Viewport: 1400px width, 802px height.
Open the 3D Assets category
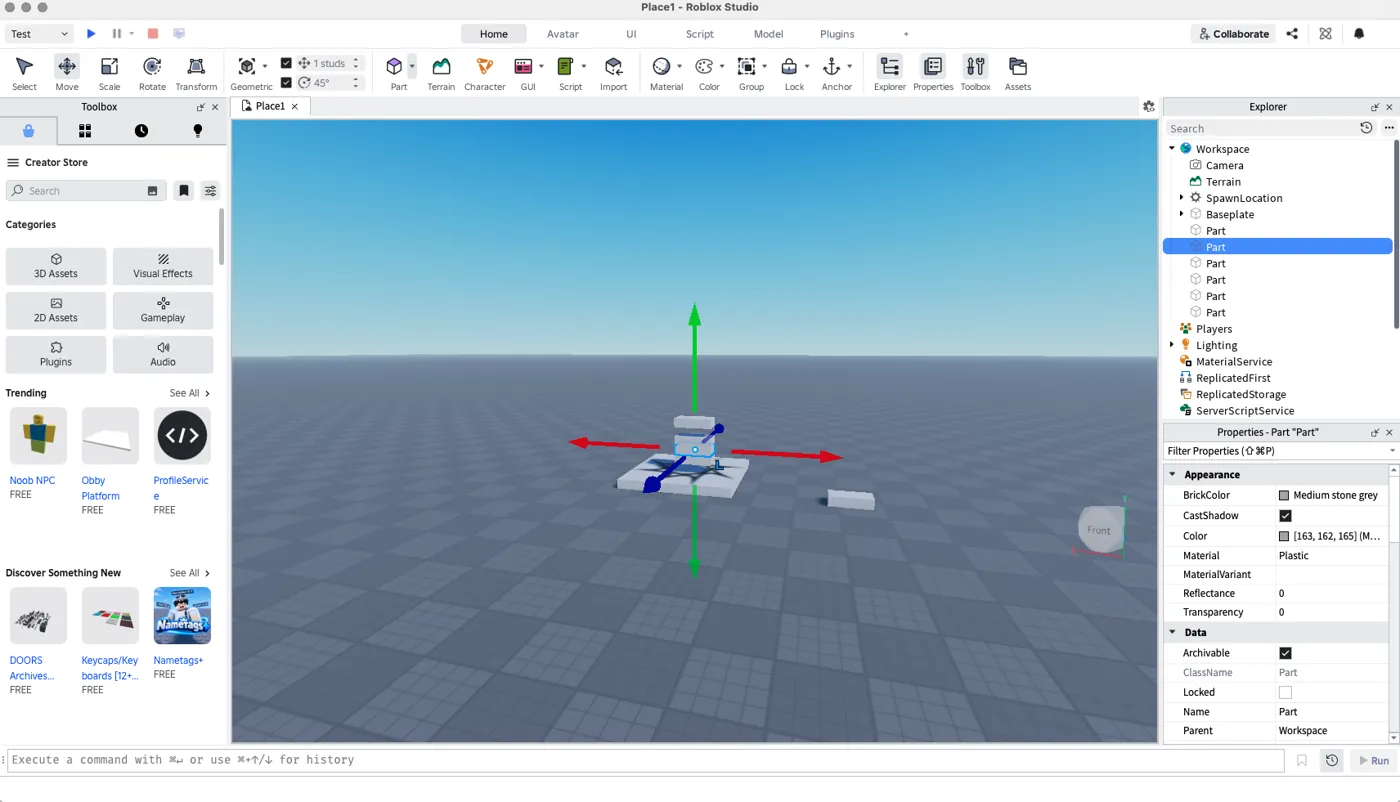pos(56,266)
